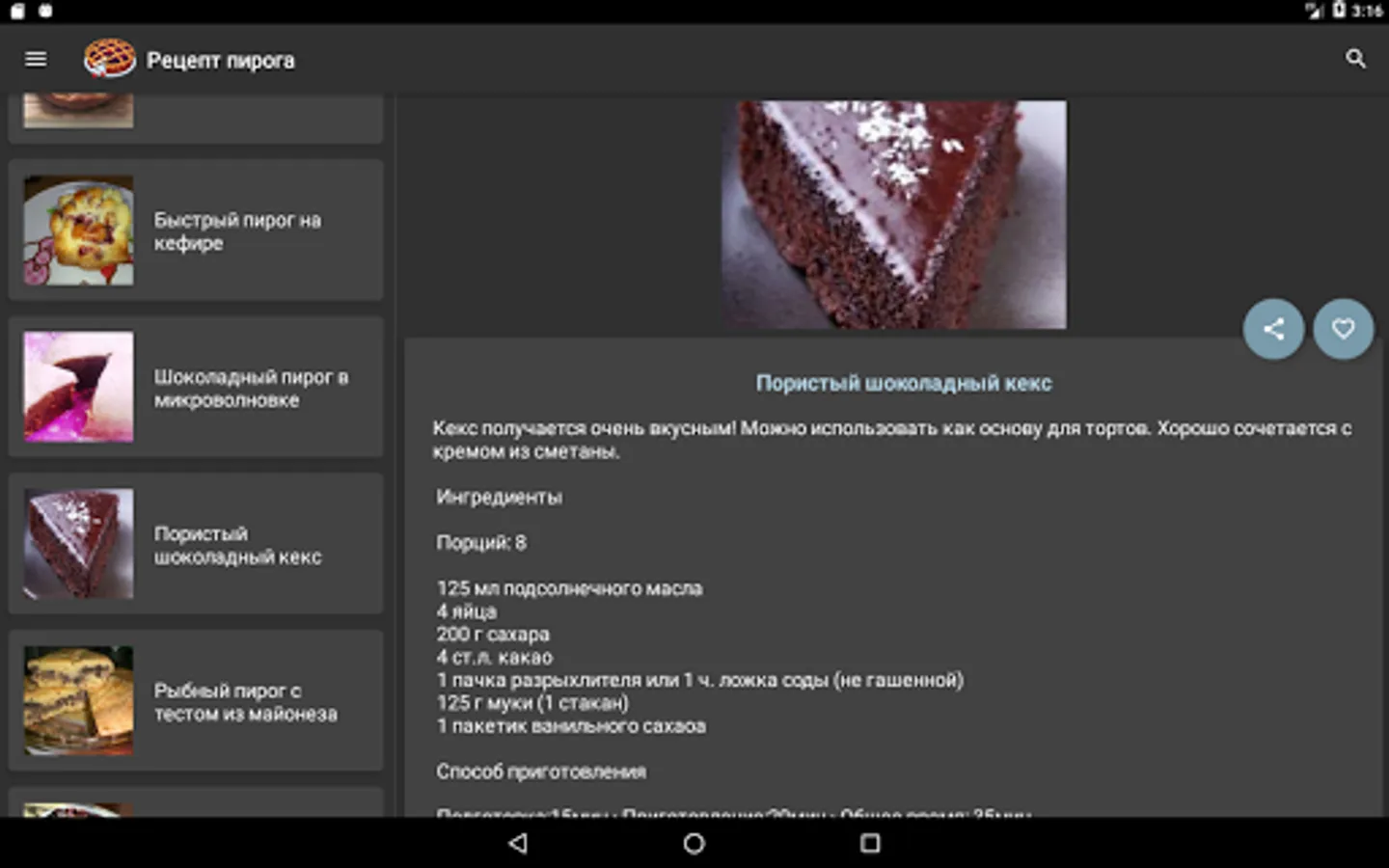Share the recipe with share button
The image size is (1389, 868).
(1273, 329)
